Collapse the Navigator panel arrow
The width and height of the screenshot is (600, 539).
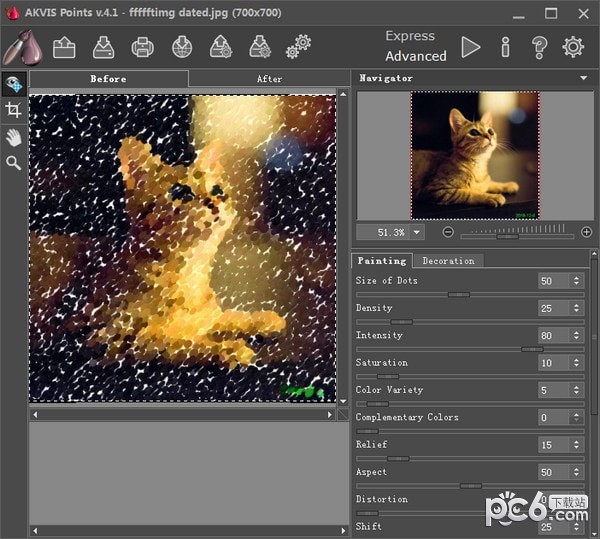click(x=583, y=77)
